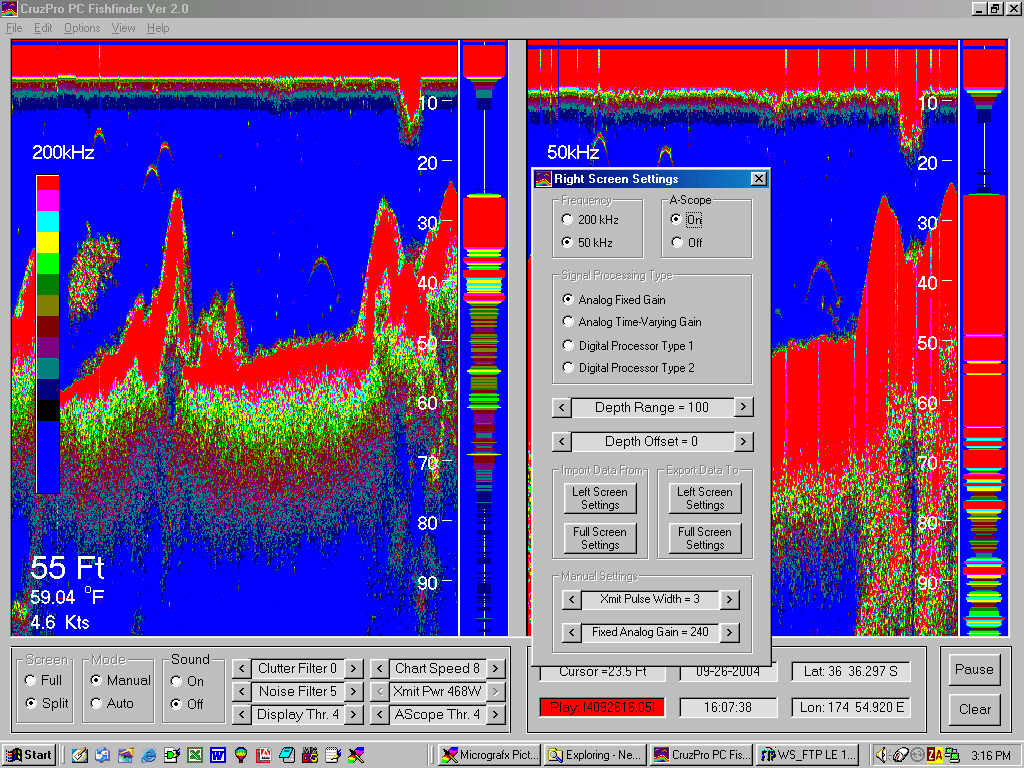Decrease Depth Offset with the left arrow

562,442
